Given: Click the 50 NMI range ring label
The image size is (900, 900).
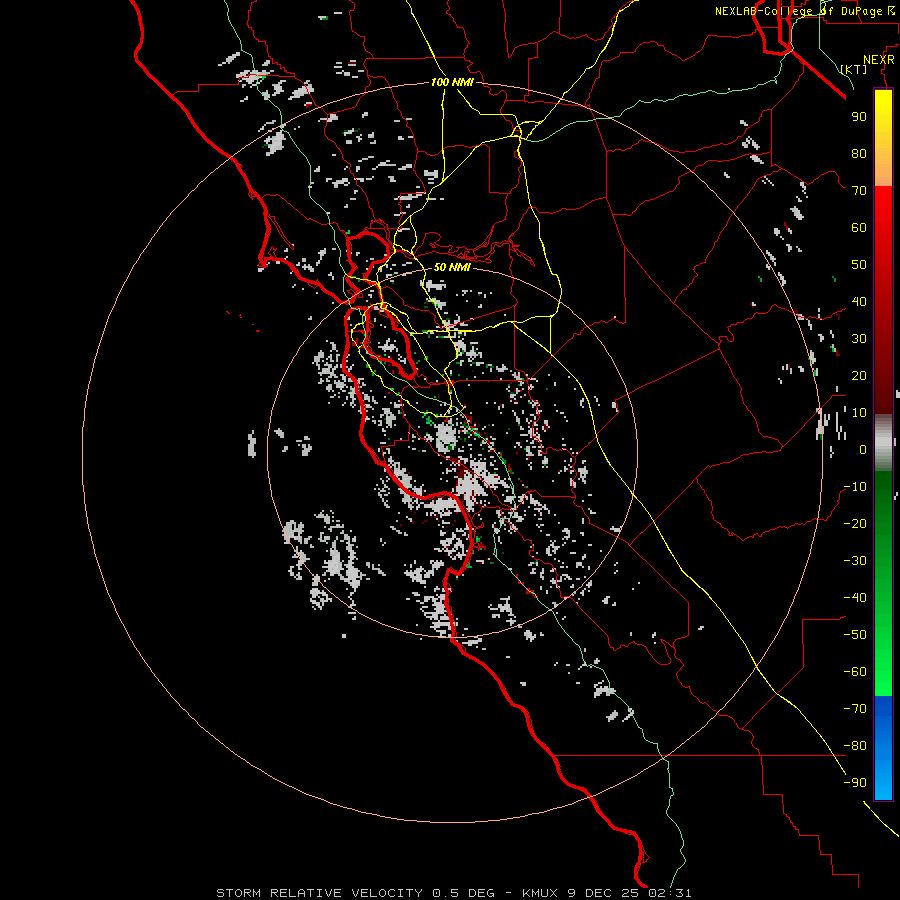Looking at the screenshot, I should (x=452, y=267).
